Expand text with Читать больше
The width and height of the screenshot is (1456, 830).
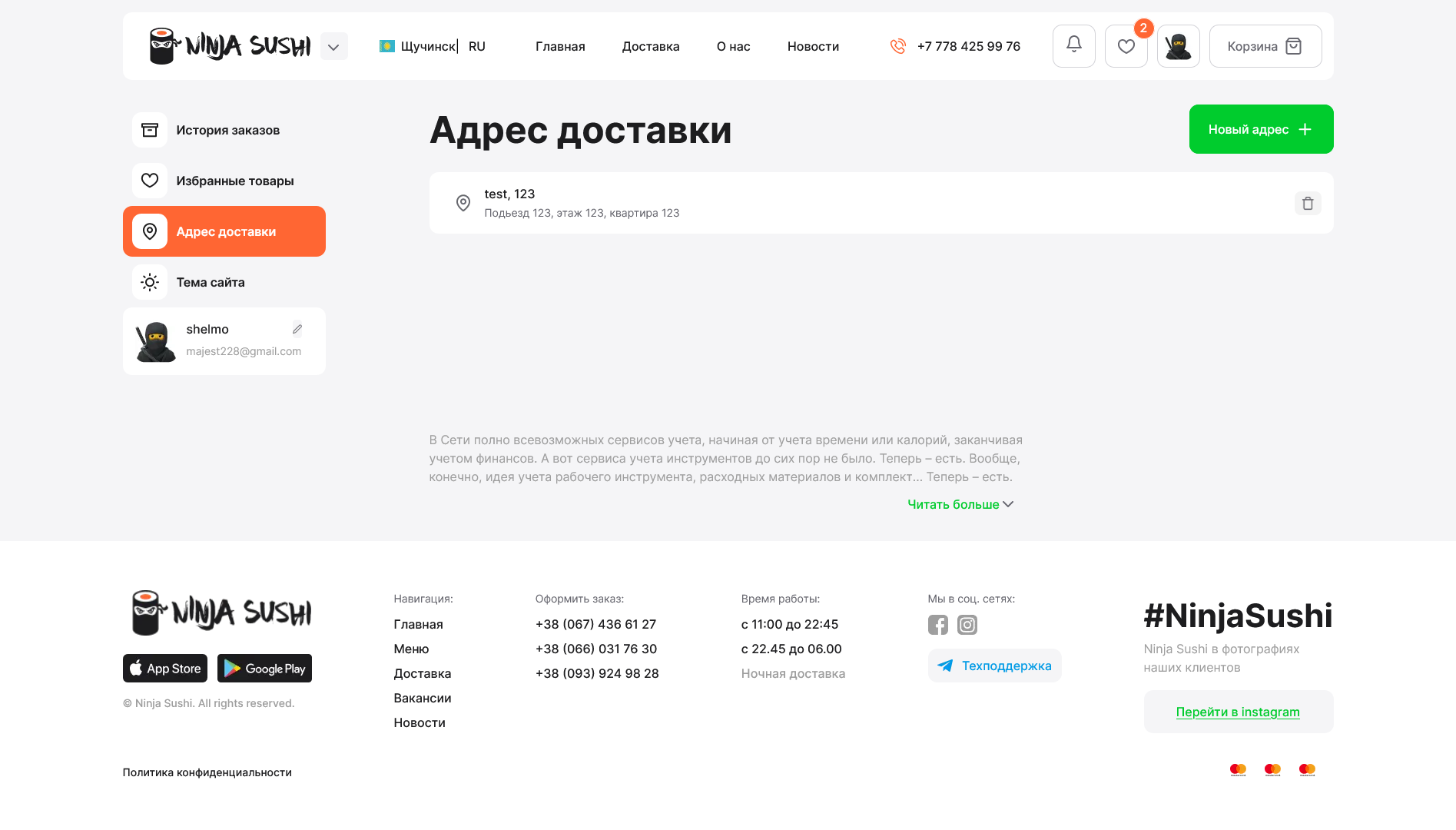tap(960, 504)
